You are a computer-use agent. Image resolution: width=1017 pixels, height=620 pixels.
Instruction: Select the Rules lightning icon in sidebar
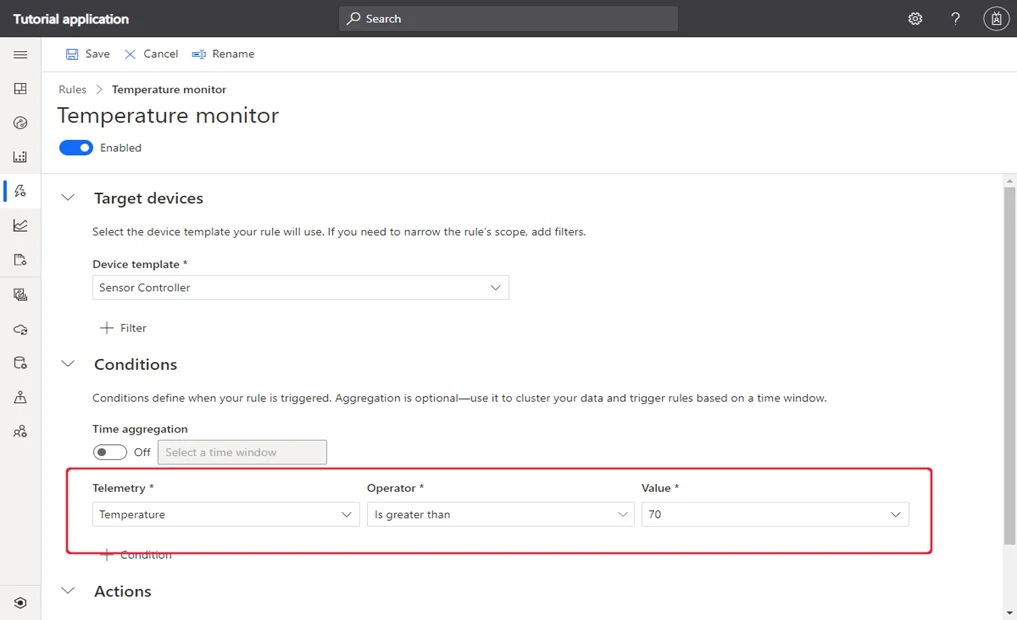(x=20, y=191)
